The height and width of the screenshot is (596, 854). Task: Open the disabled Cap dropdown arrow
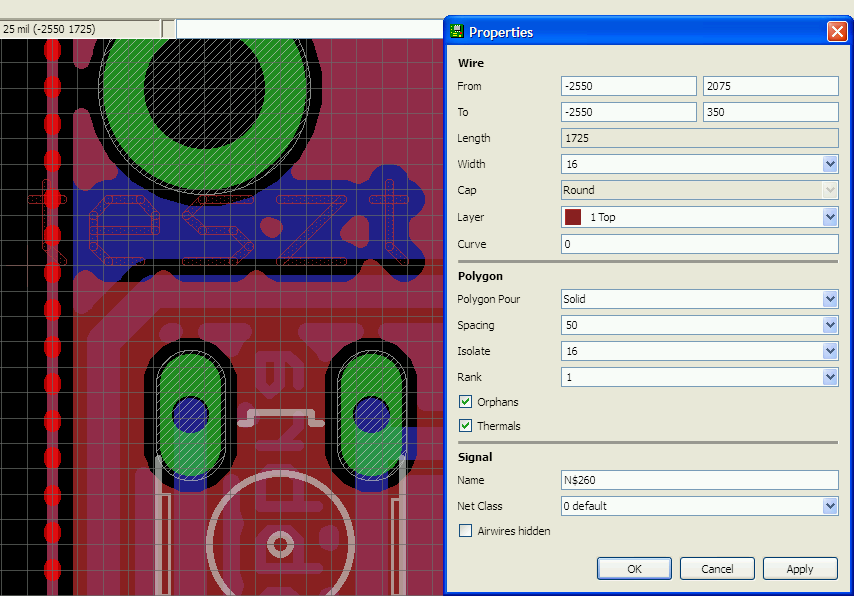[x=829, y=190]
